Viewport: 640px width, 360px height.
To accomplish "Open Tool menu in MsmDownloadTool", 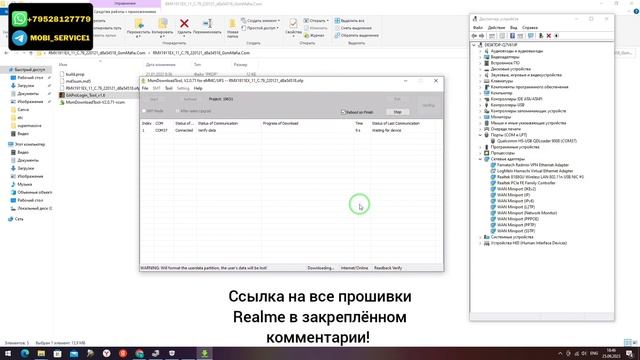I will coord(169,88).
